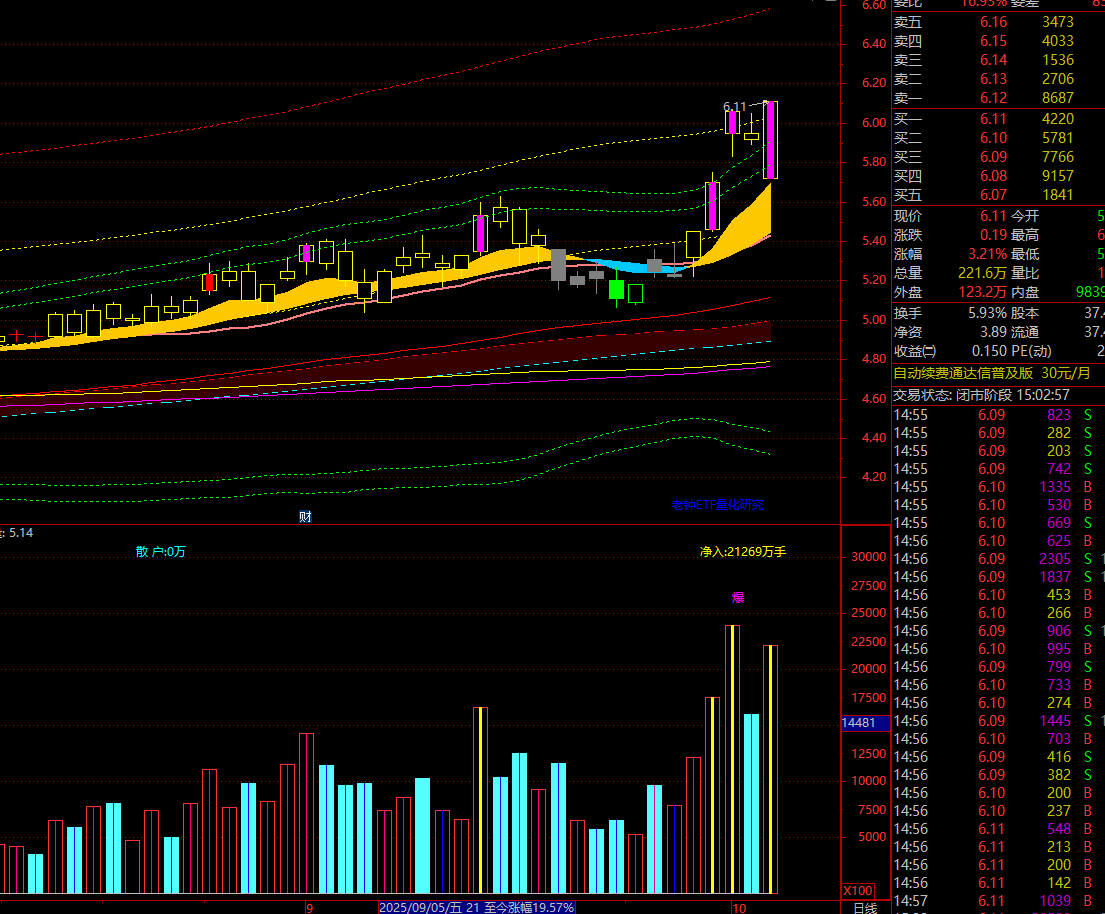Select the 卖一 ask volume 8687
This screenshot has height=914, width=1105.
[x=1058, y=98]
